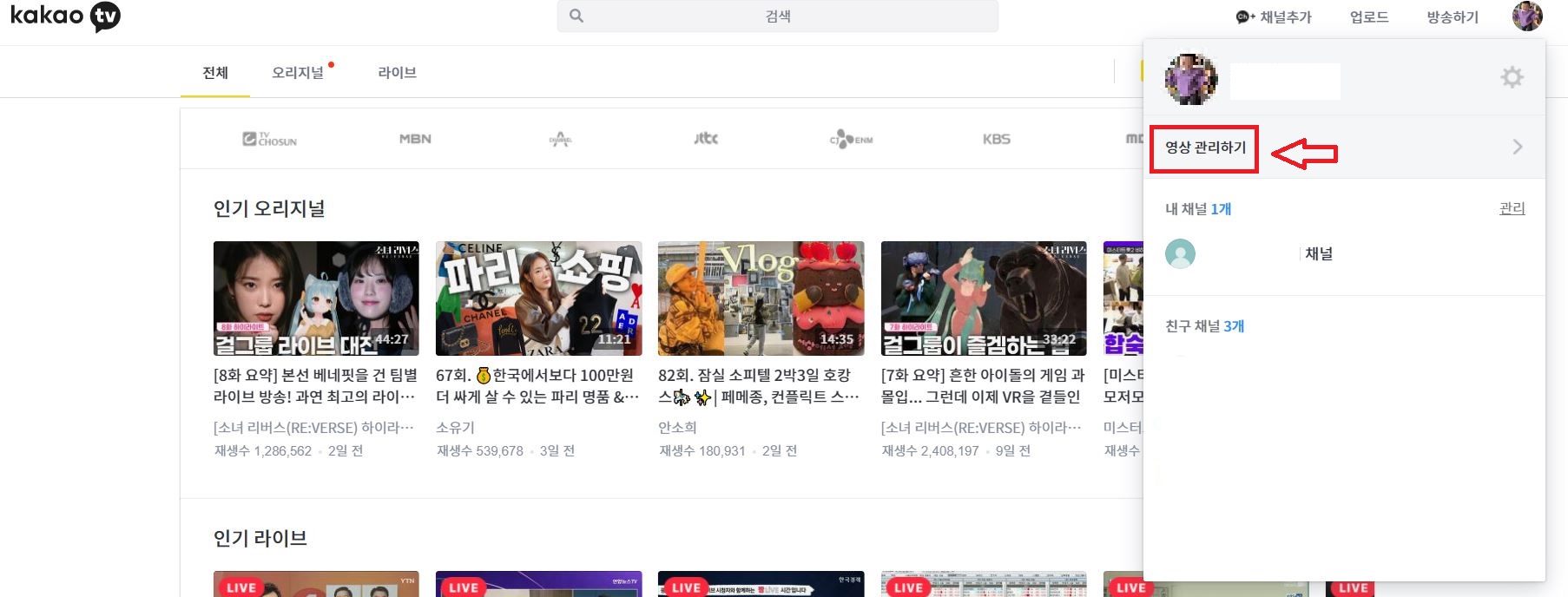Image resolution: width=1568 pixels, height=597 pixels.
Task: Click view count 재생수 2,408,197
Action: [931, 451]
